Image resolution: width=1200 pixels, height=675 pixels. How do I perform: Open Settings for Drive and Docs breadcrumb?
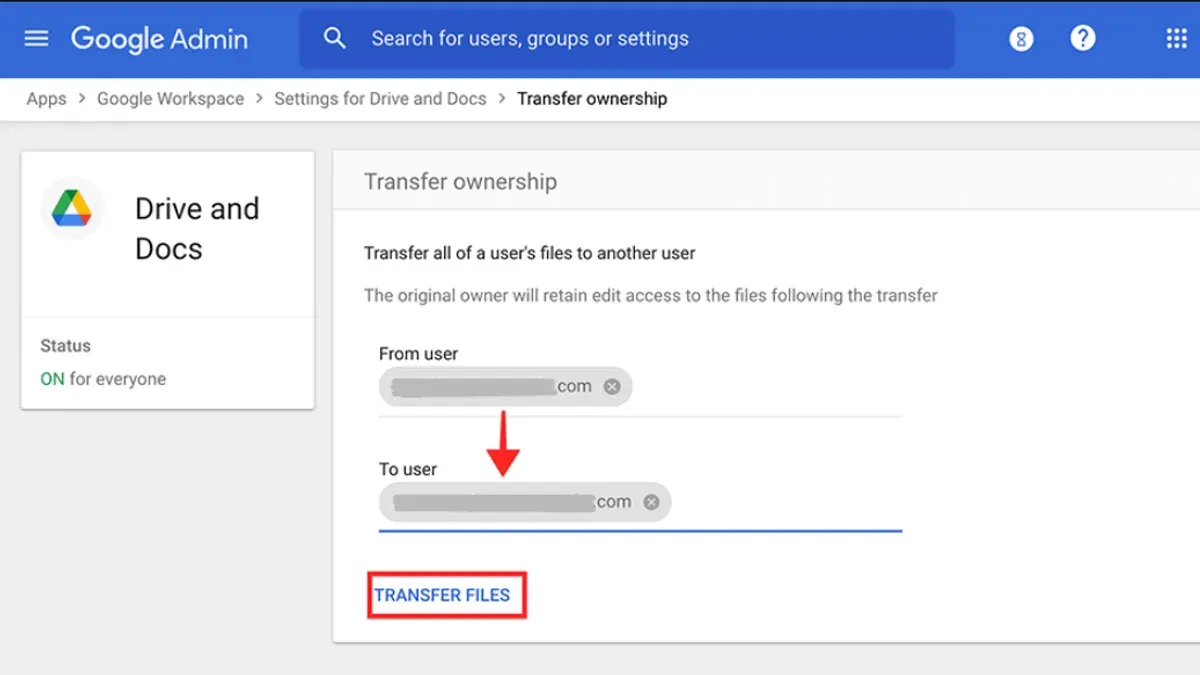(x=380, y=99)
